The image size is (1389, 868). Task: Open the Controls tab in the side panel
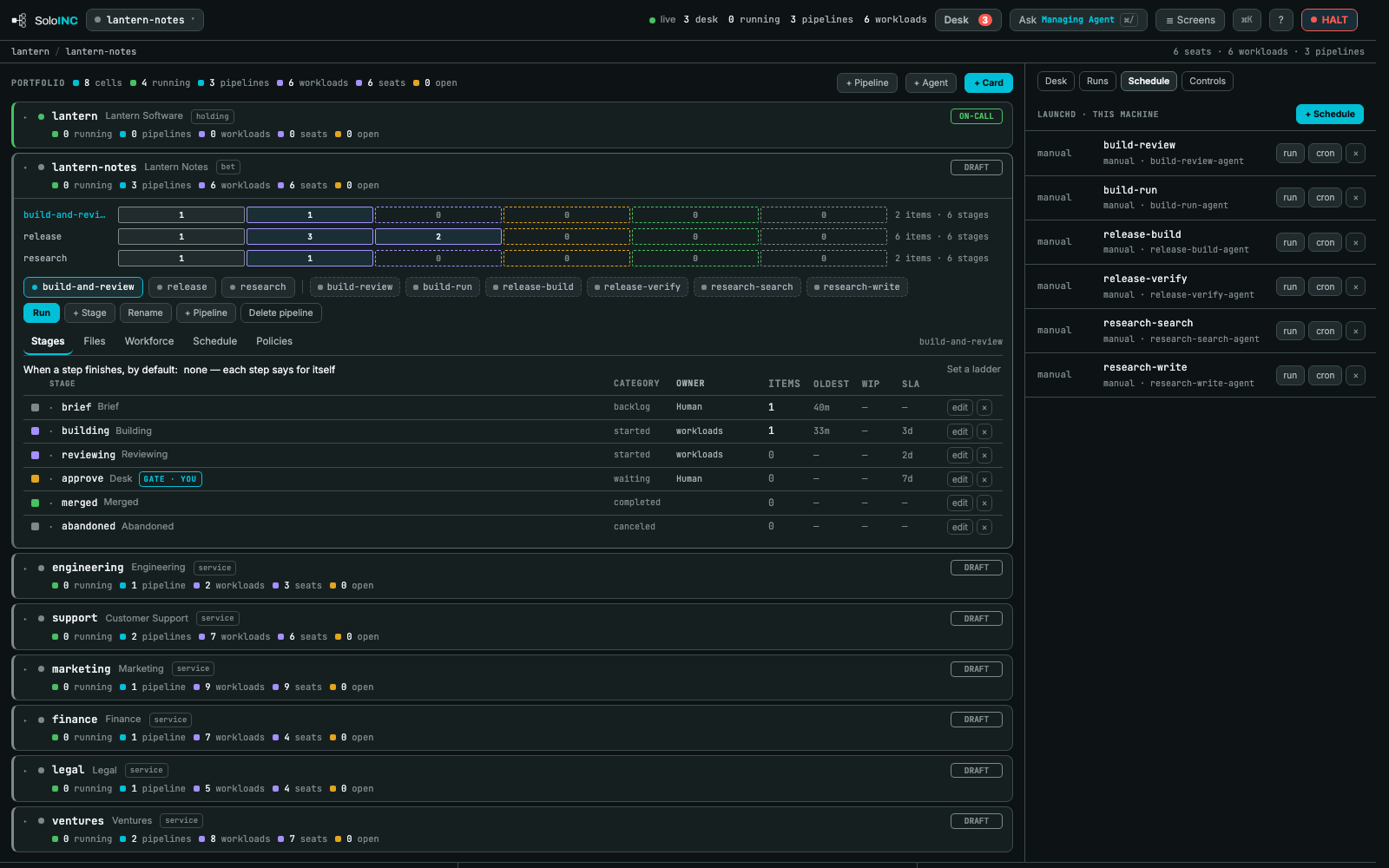1208,82
